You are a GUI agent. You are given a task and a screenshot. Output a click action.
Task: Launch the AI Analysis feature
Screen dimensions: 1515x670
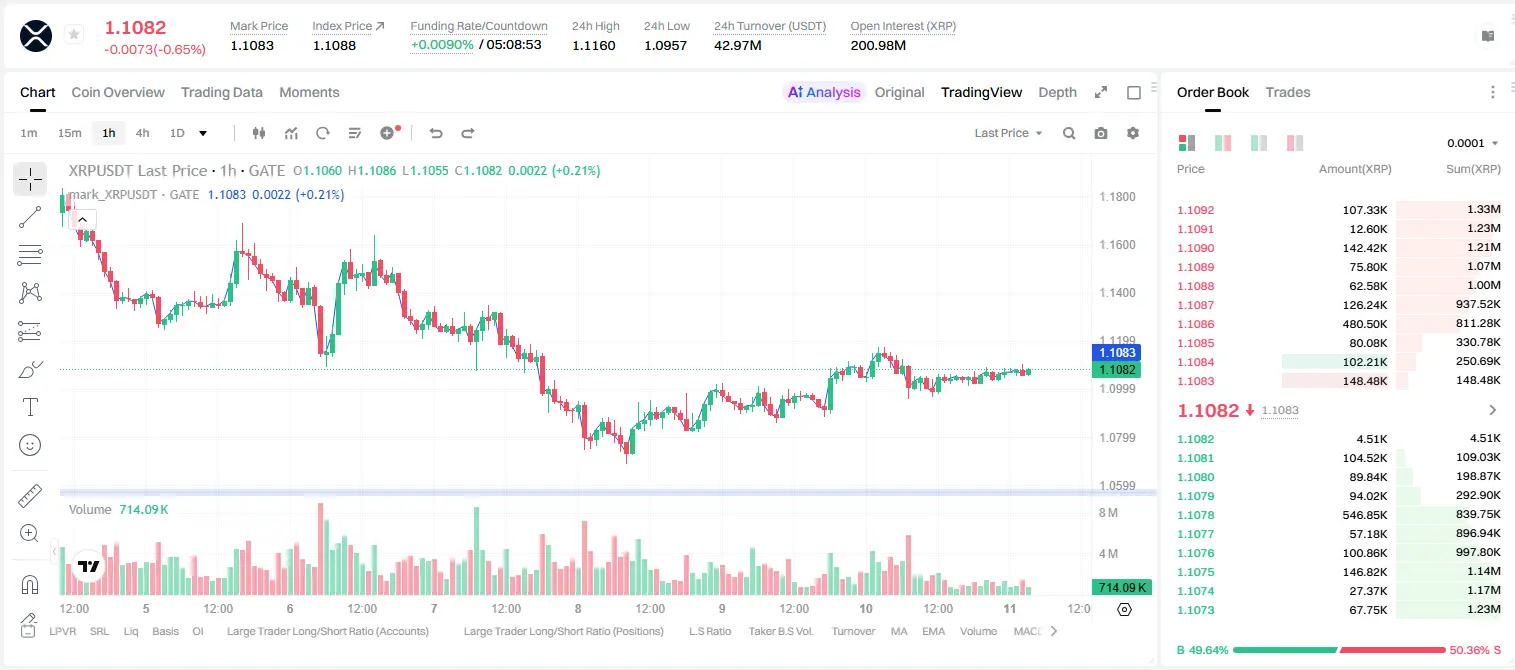(824, 92)
